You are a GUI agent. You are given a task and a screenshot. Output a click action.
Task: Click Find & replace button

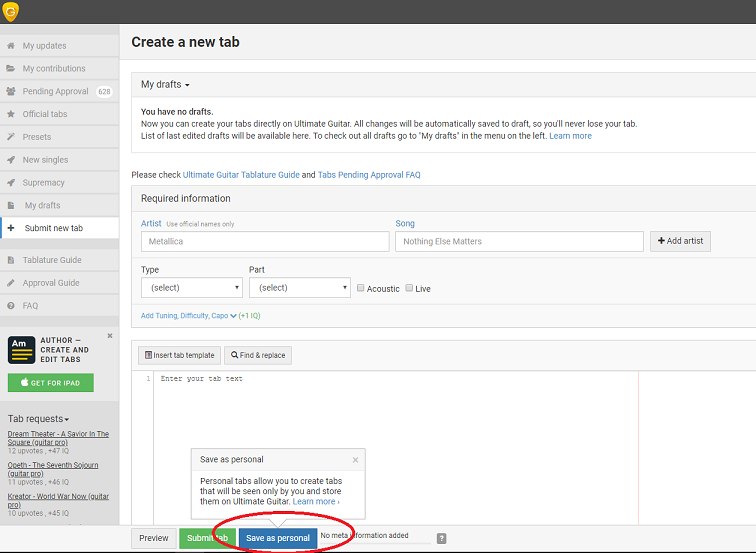(258, 355)
